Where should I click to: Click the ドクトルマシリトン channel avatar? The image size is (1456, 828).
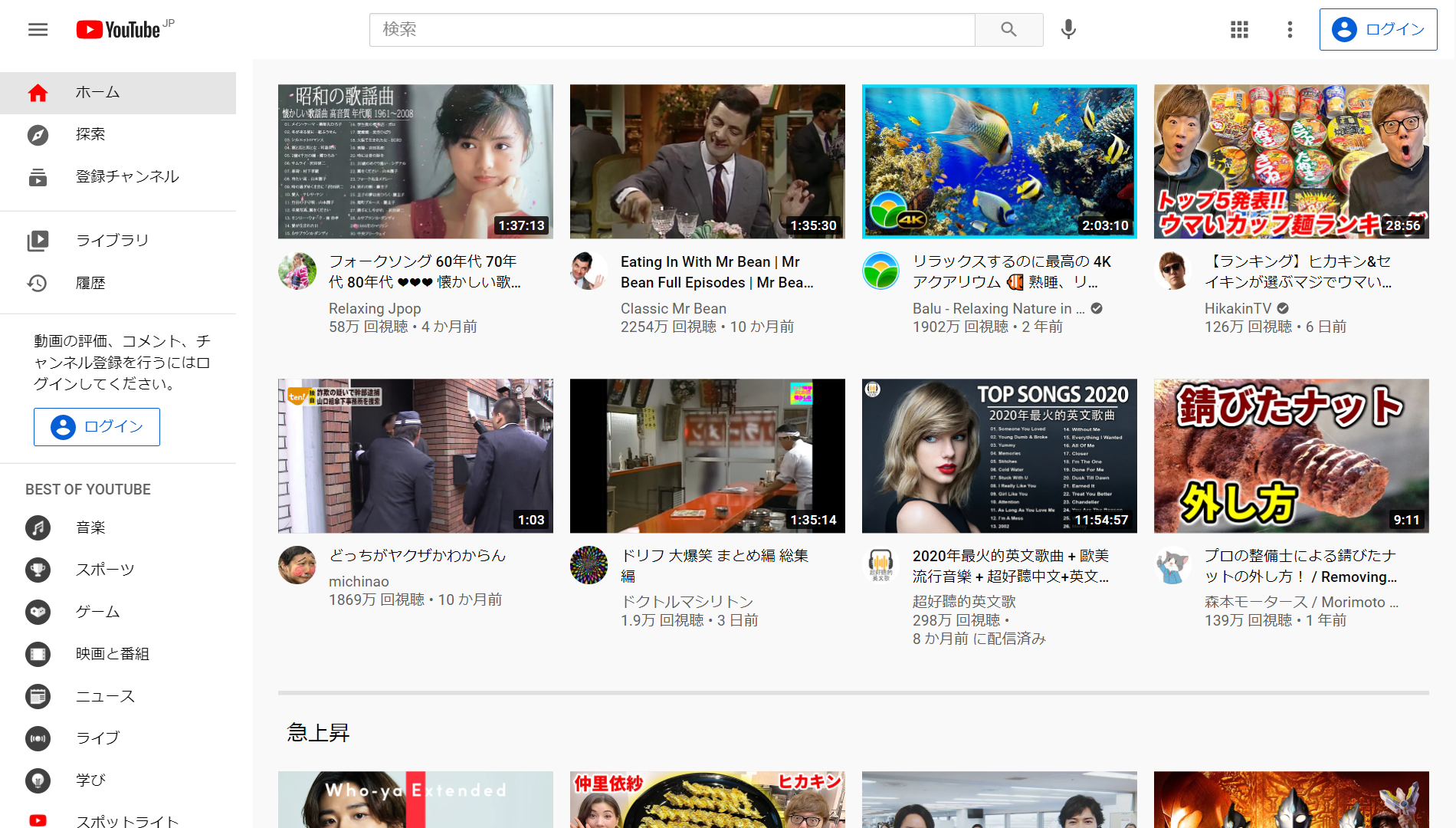(x=589, y=565)
